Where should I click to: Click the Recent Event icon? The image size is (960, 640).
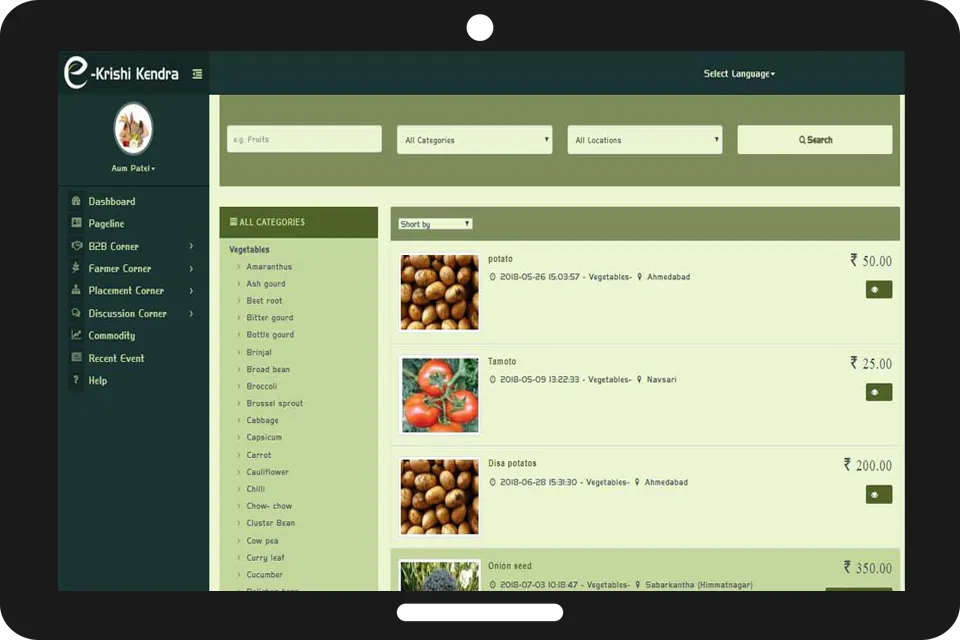(76, 357)
